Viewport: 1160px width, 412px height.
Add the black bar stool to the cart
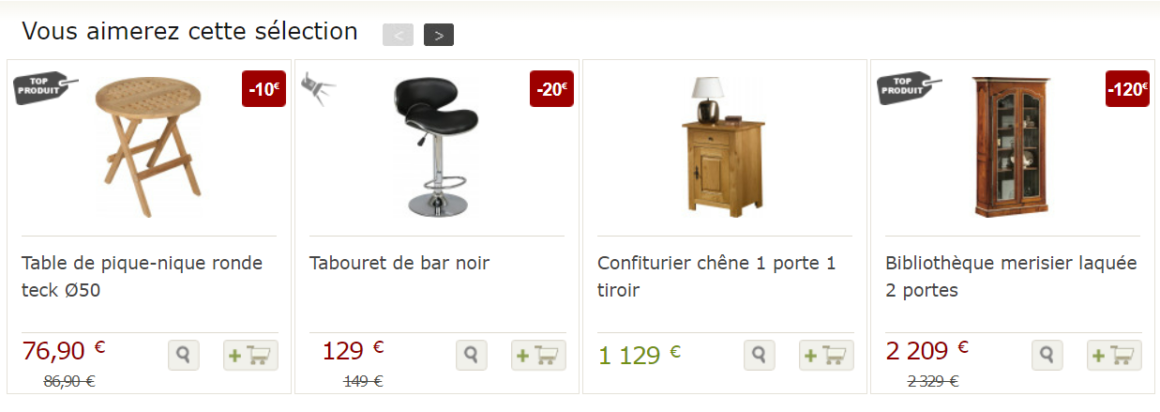click(539, 355)
